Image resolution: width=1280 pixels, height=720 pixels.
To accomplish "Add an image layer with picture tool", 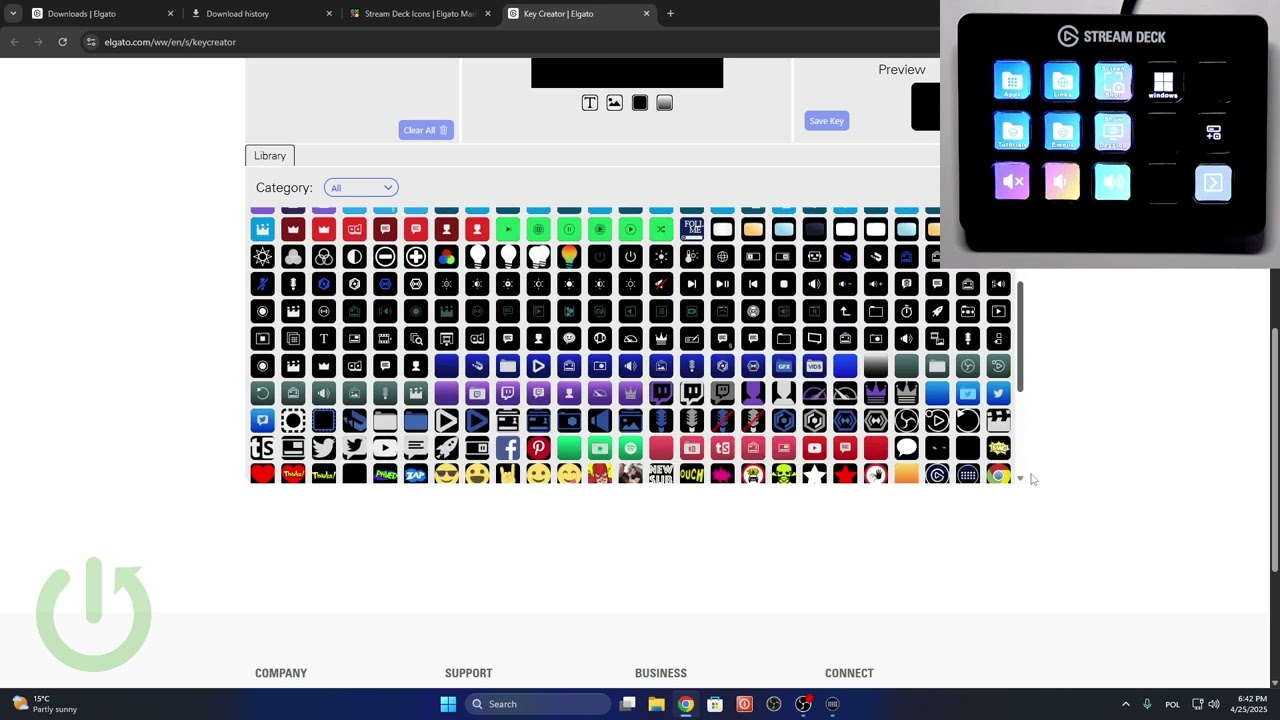I will click(x=615, y=103).
